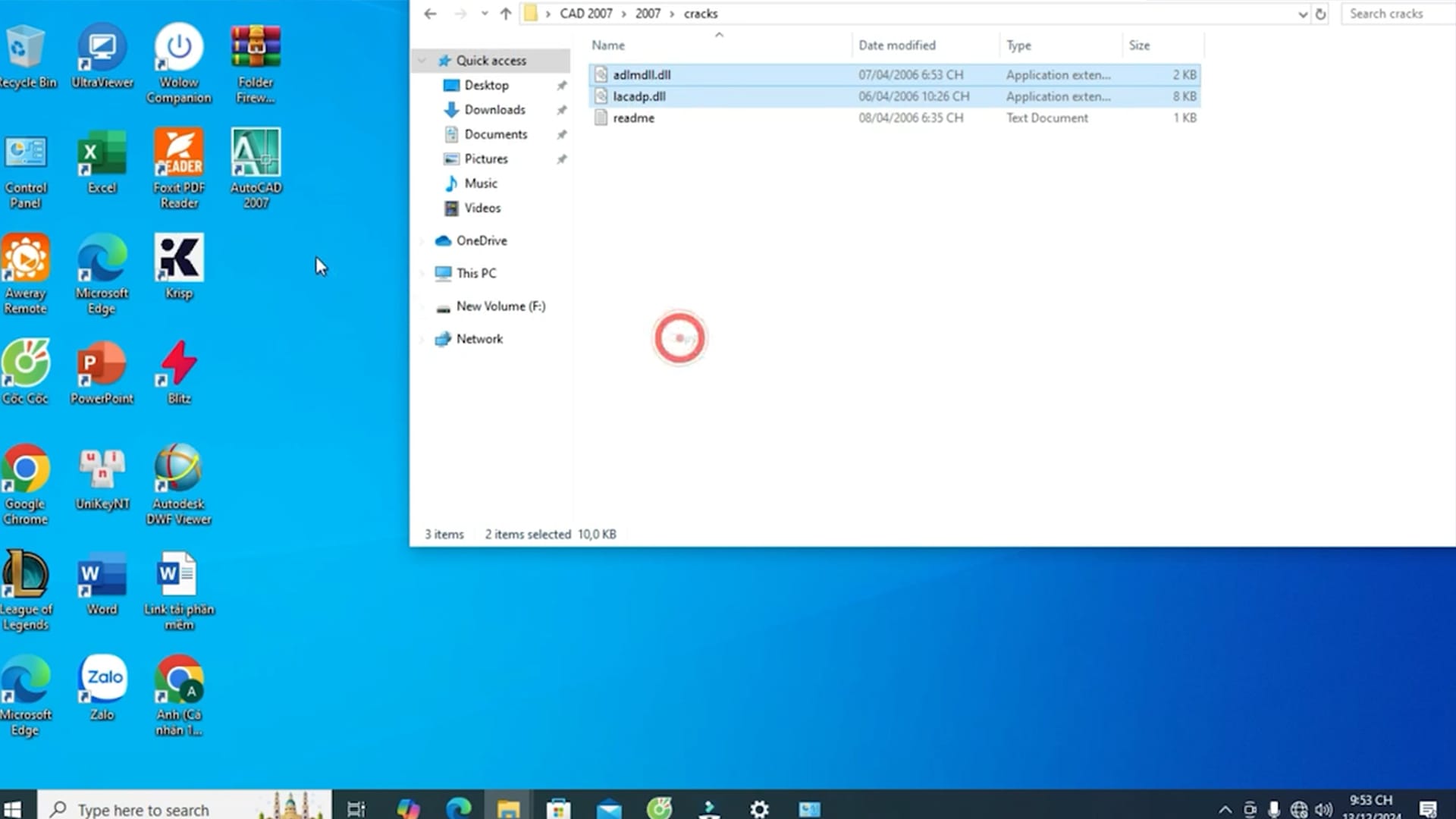
Task: Sort files by Type column header
Action: pos(1061,45)
